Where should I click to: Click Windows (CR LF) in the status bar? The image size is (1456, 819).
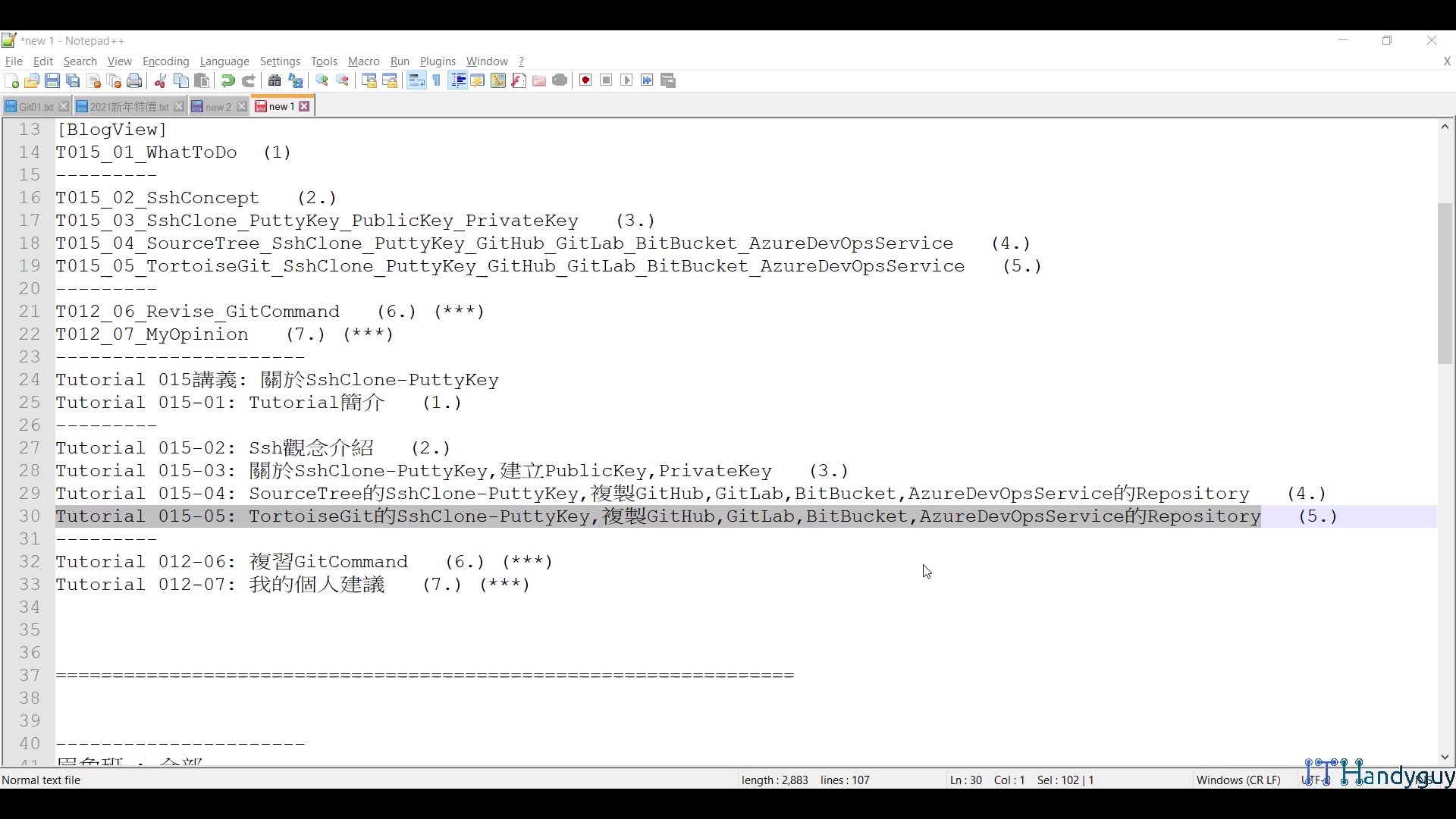[1238, 780]
